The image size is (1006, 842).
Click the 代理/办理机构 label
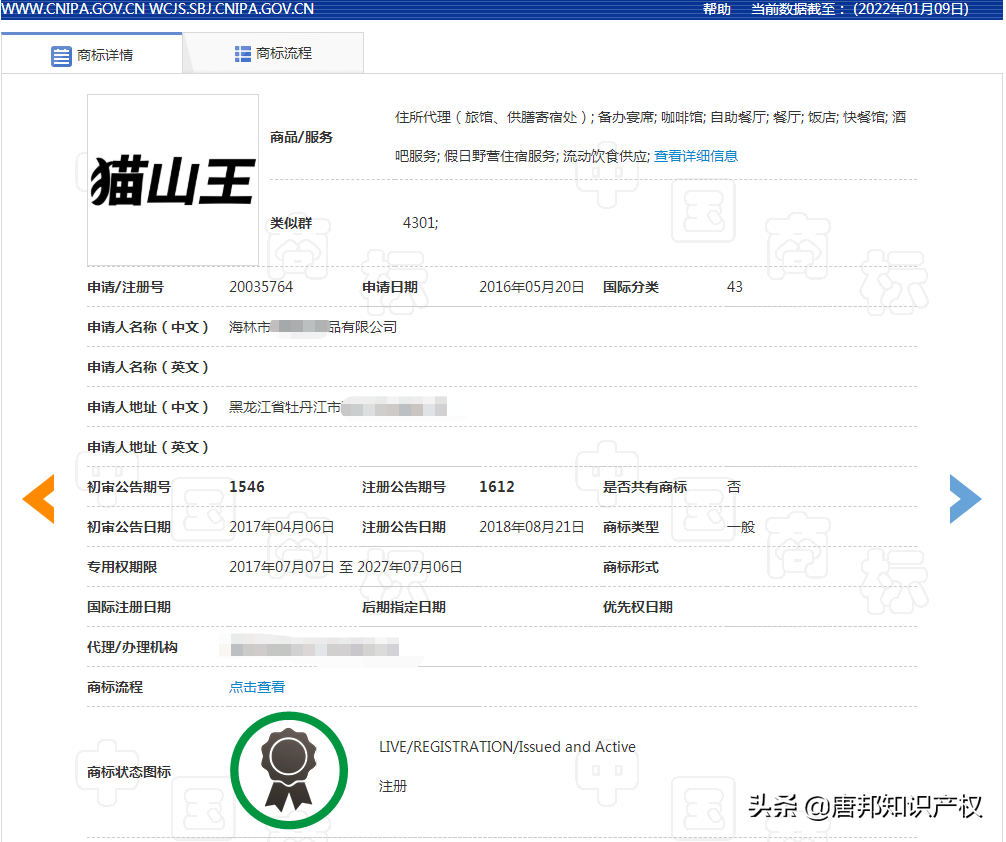click(132, 647)
